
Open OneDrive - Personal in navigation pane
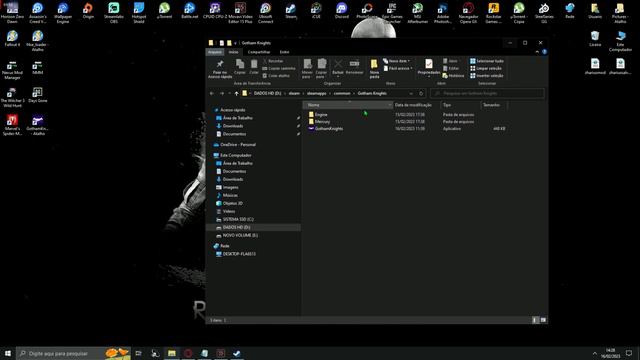tap(238, 145)
